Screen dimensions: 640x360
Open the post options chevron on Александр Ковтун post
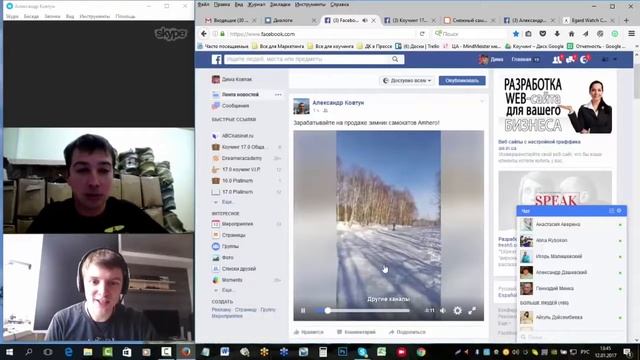pyautogui.click(x=482, y=101)
